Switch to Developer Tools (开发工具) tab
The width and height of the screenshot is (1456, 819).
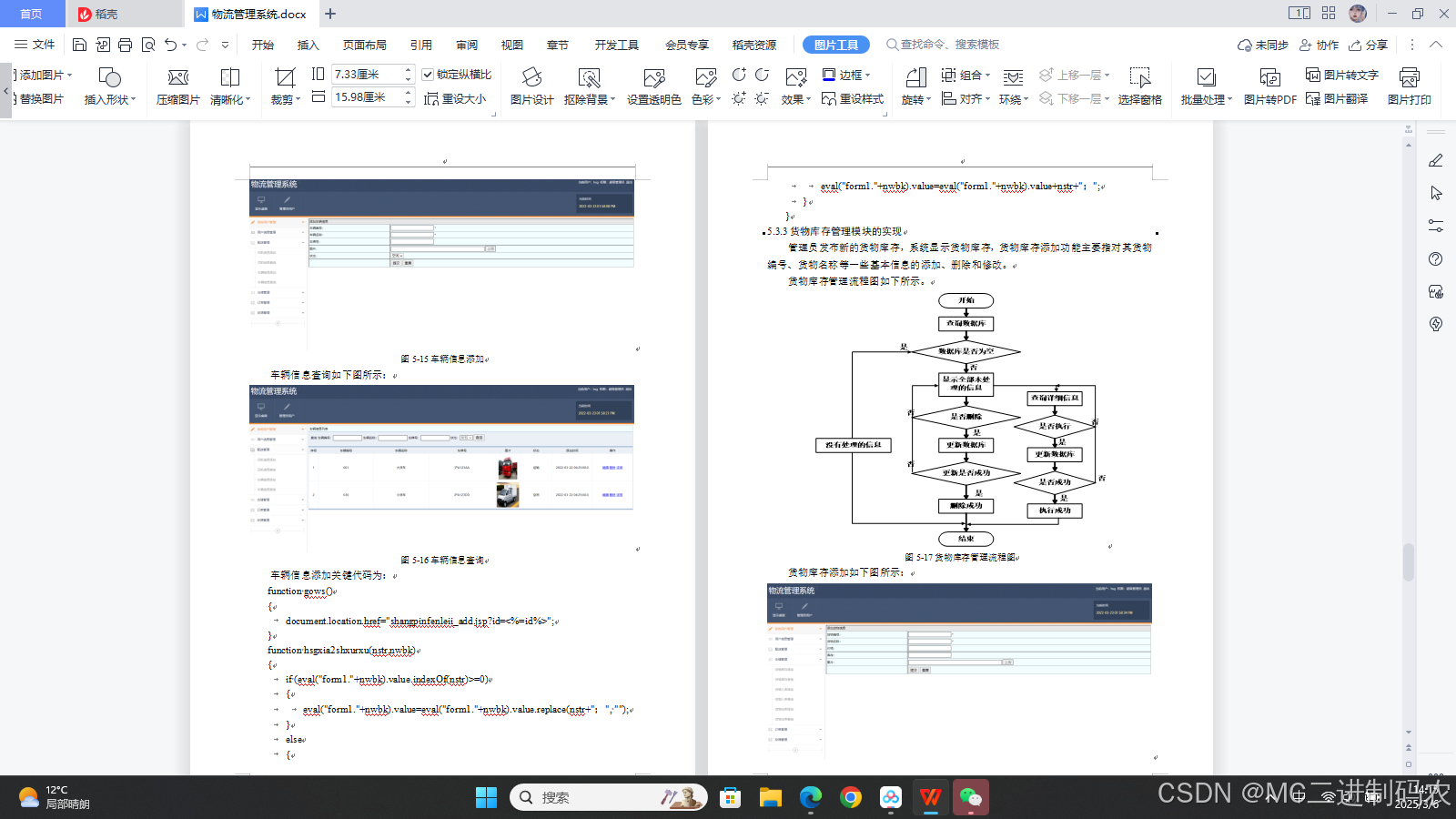pos(616,45)
